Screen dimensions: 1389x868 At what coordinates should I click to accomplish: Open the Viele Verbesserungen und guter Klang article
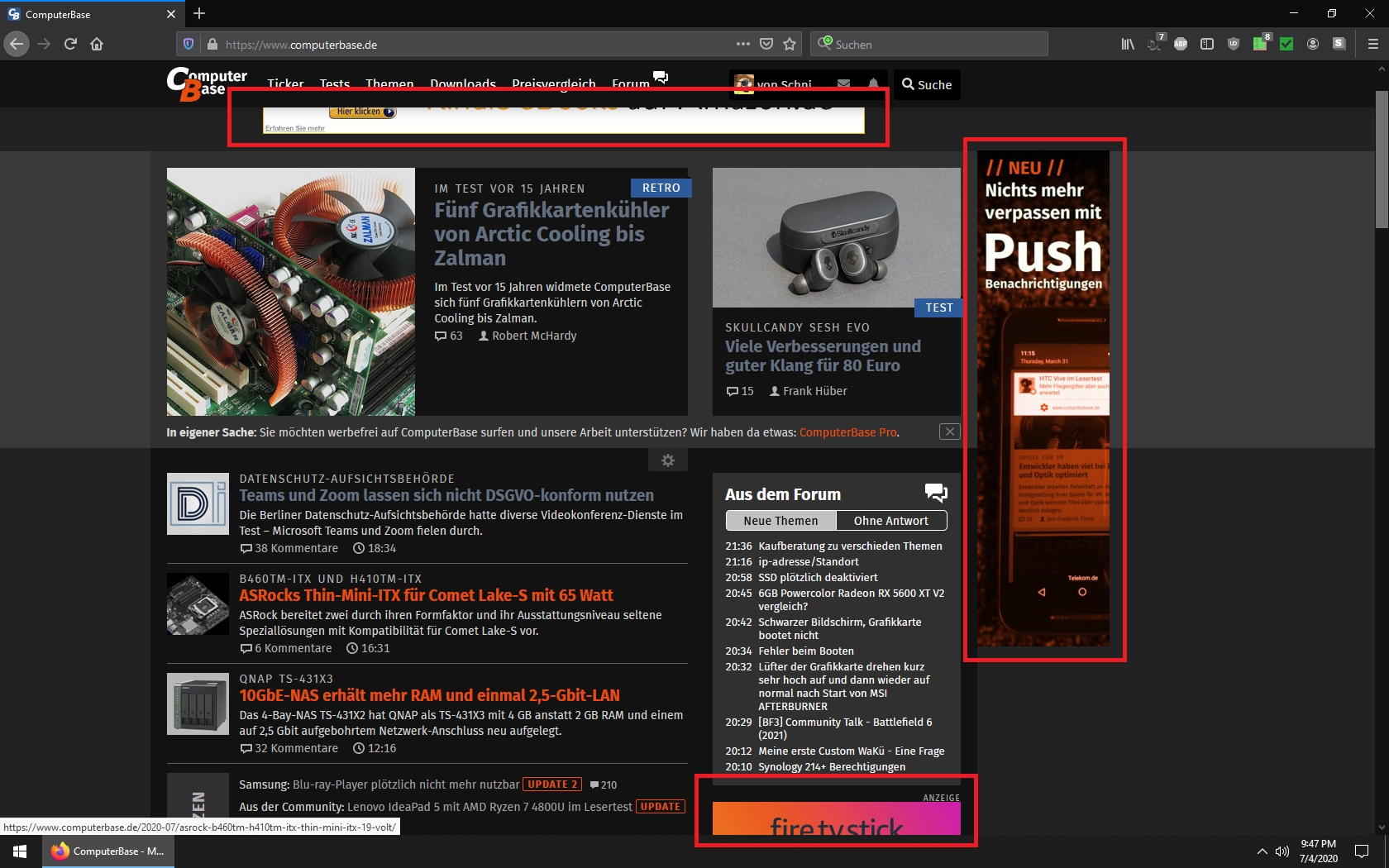(x=823, y=355)
